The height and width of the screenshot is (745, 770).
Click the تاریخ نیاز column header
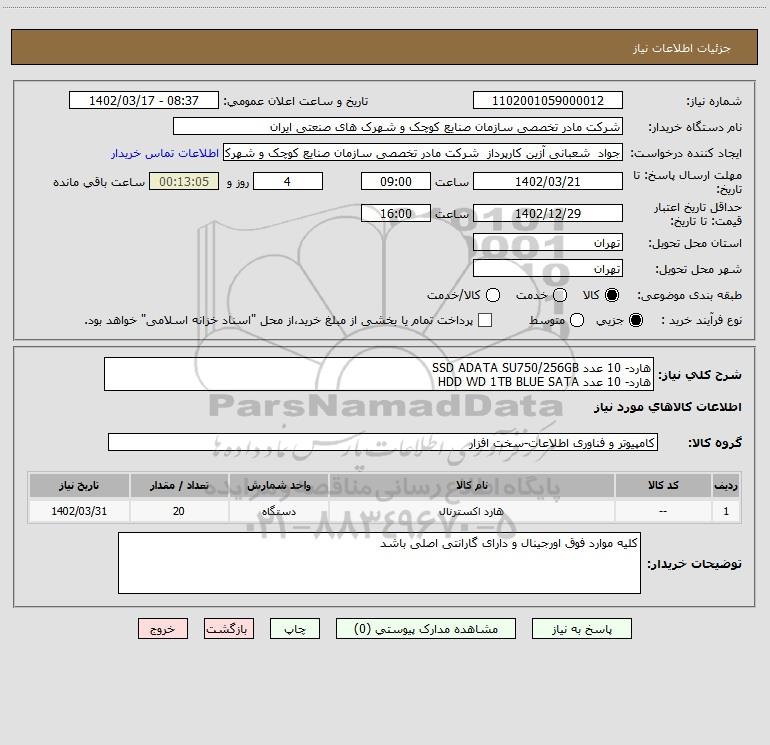tap(79, 485)
